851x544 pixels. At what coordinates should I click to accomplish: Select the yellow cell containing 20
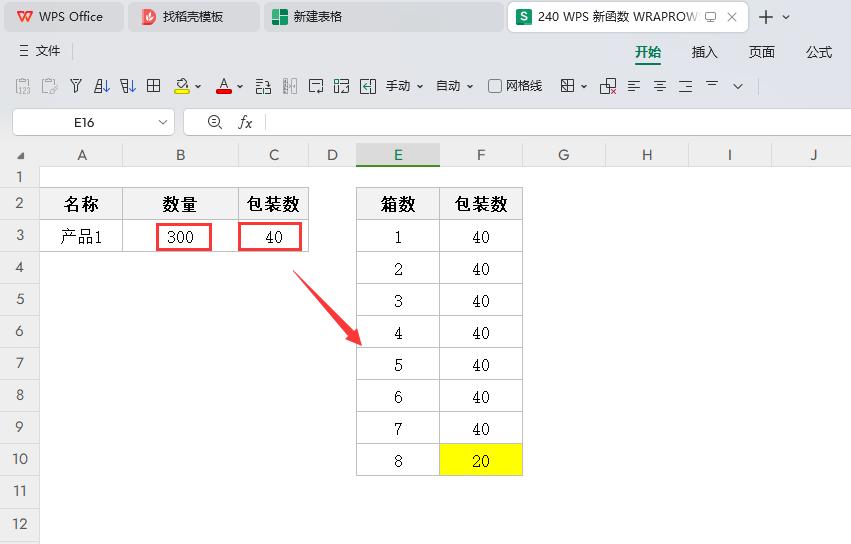481,460
